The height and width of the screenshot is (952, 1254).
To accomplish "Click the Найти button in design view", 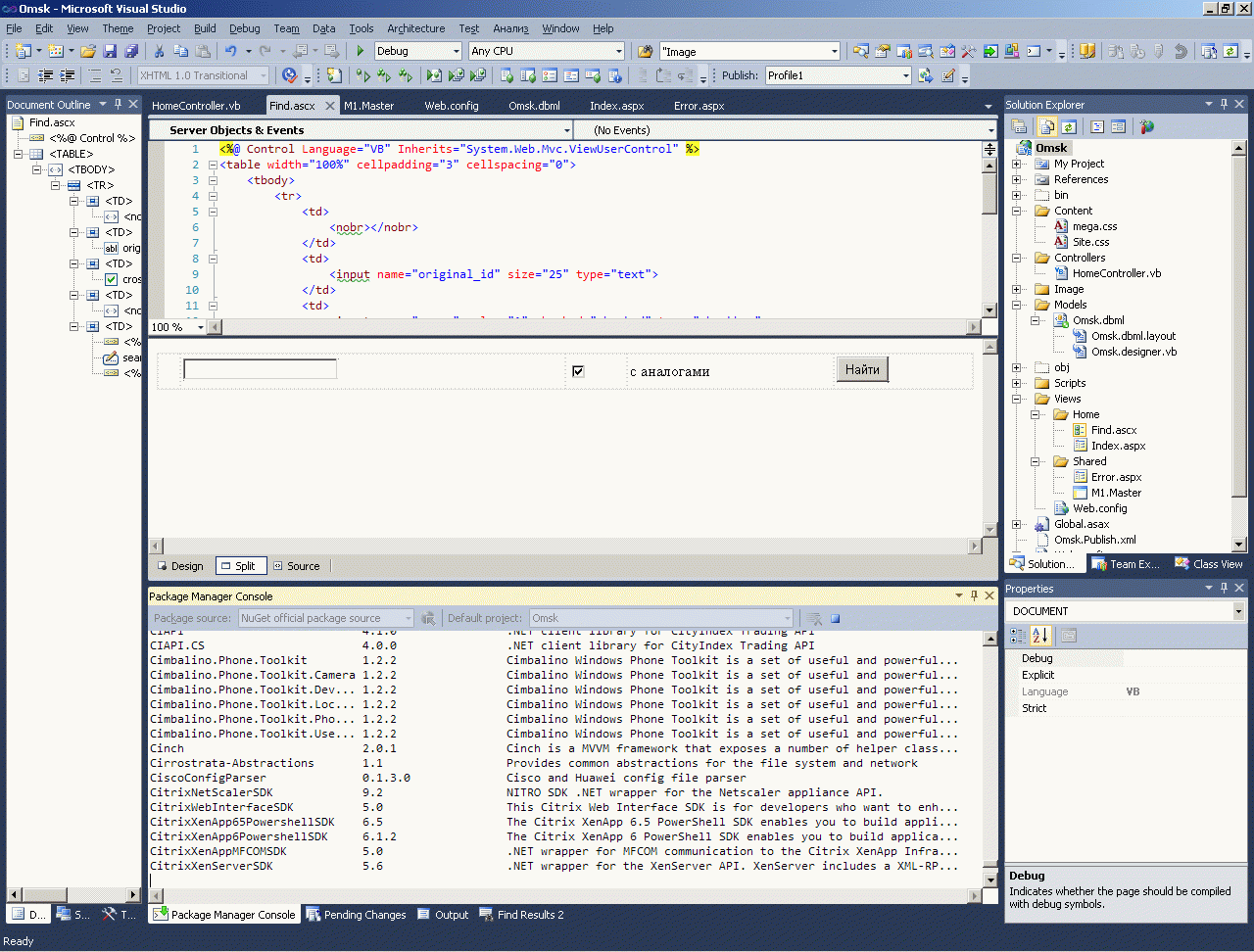I will (862, 369).
